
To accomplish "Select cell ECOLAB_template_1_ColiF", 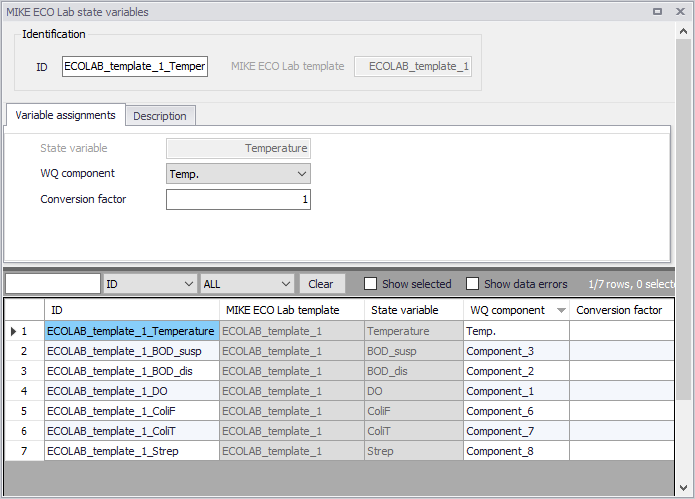I will (x=132, y=411).
